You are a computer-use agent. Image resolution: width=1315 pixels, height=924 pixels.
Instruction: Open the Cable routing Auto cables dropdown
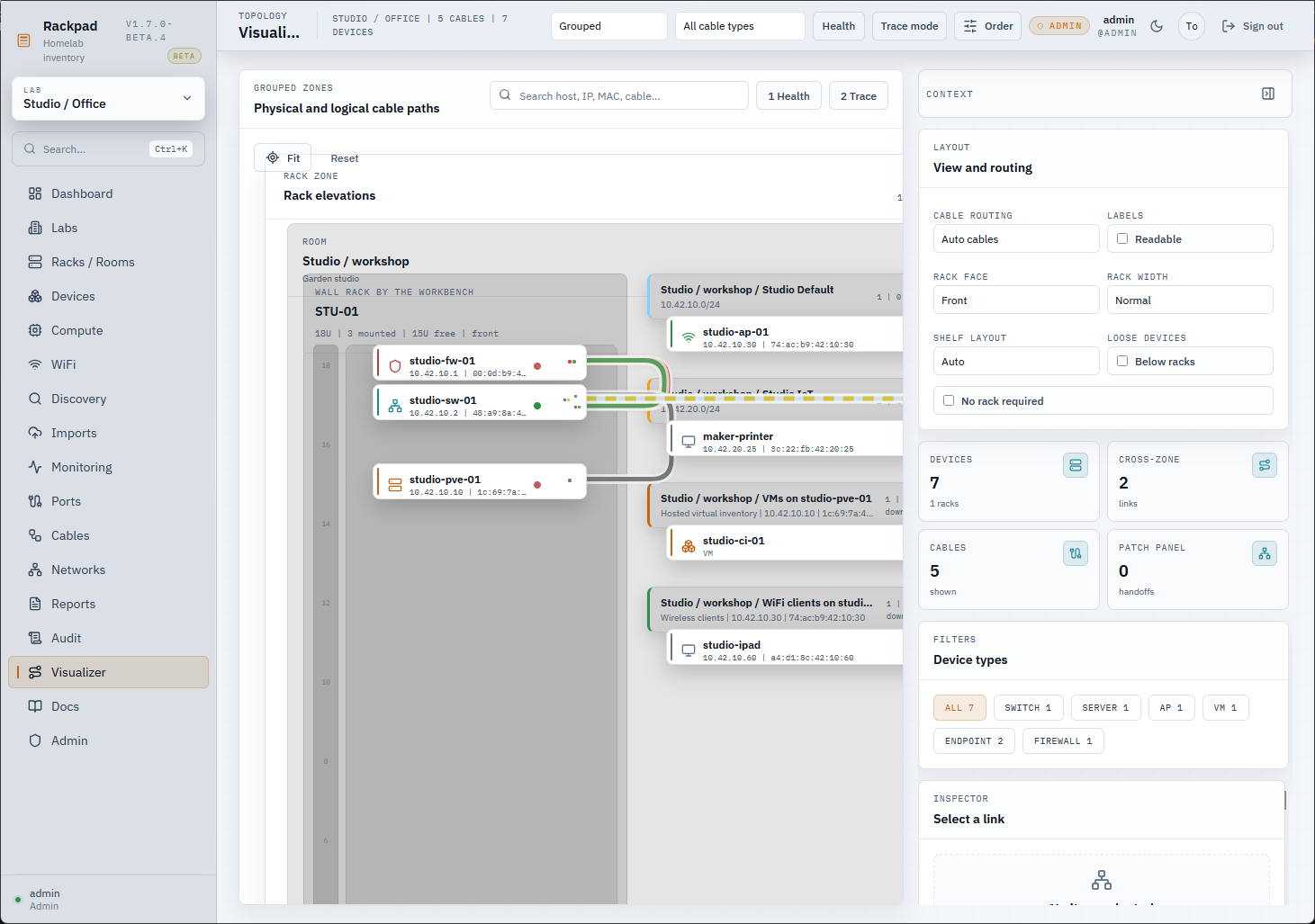1016,238
